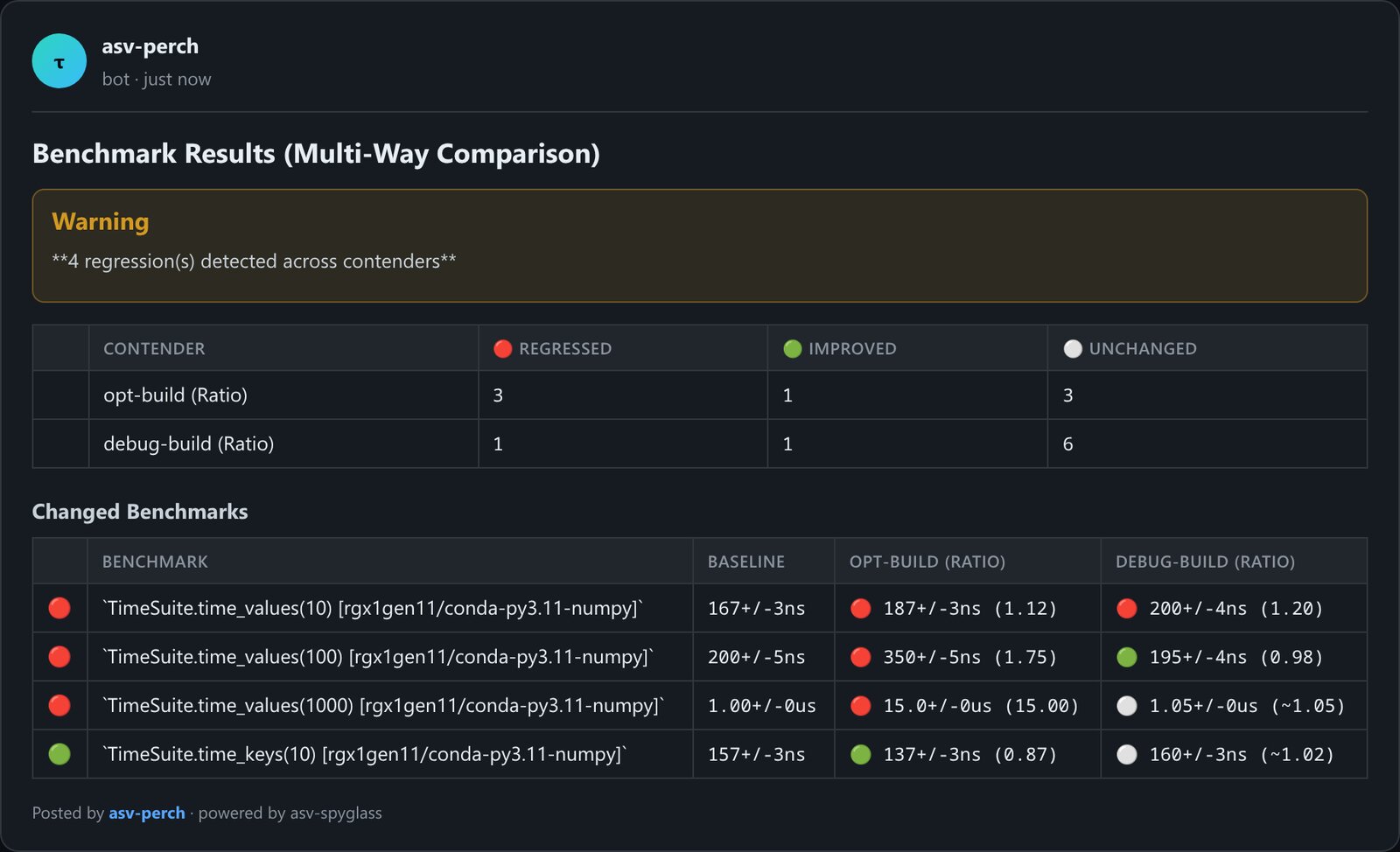The width and height of the screenshot is (1400, 852).
Task: Click the red status circle for time_values(1000) row
Action: [59, 705]
